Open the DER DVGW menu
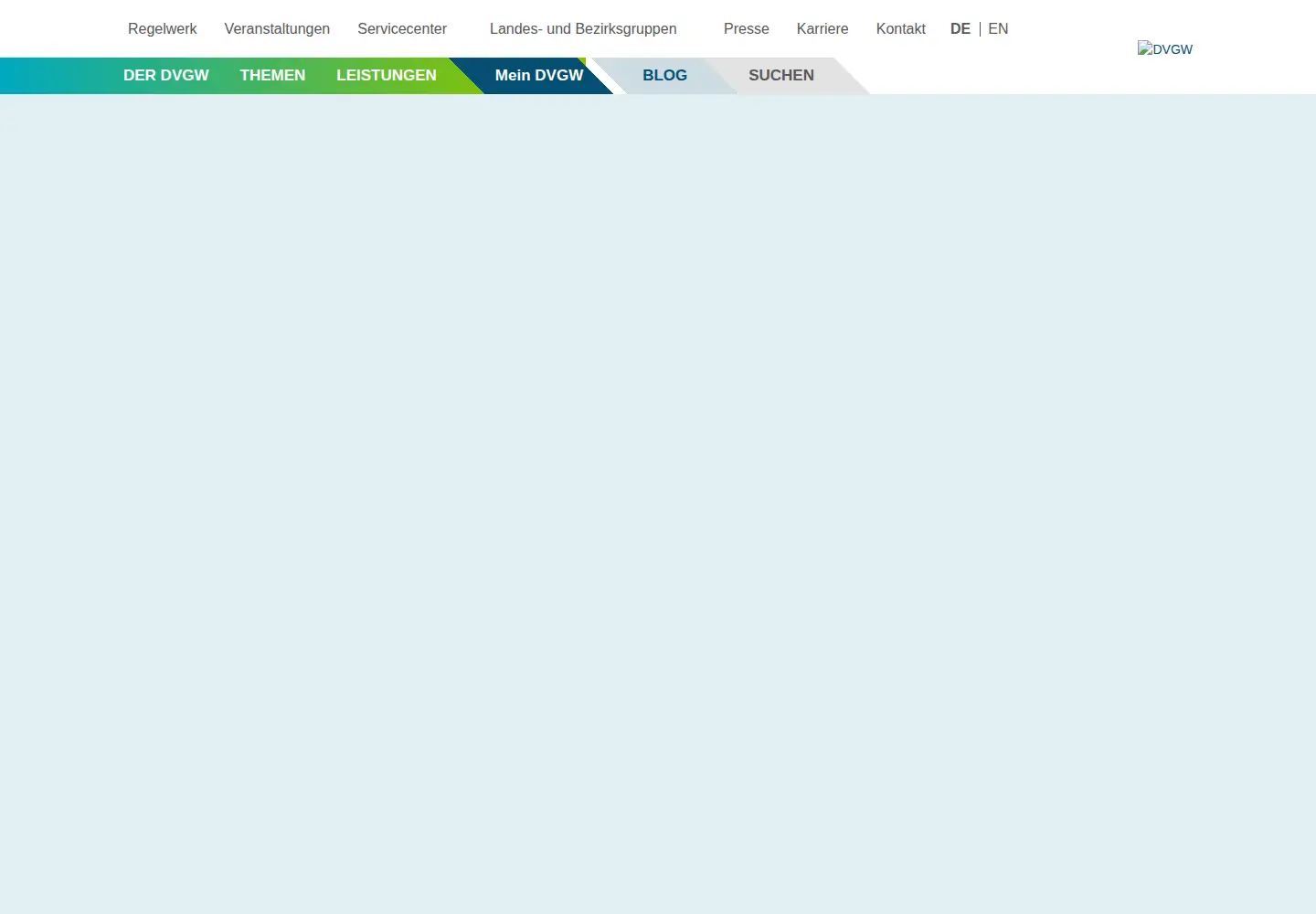Image resolution: width=1316 pixels, height=914 pixels. click(166, 76)
